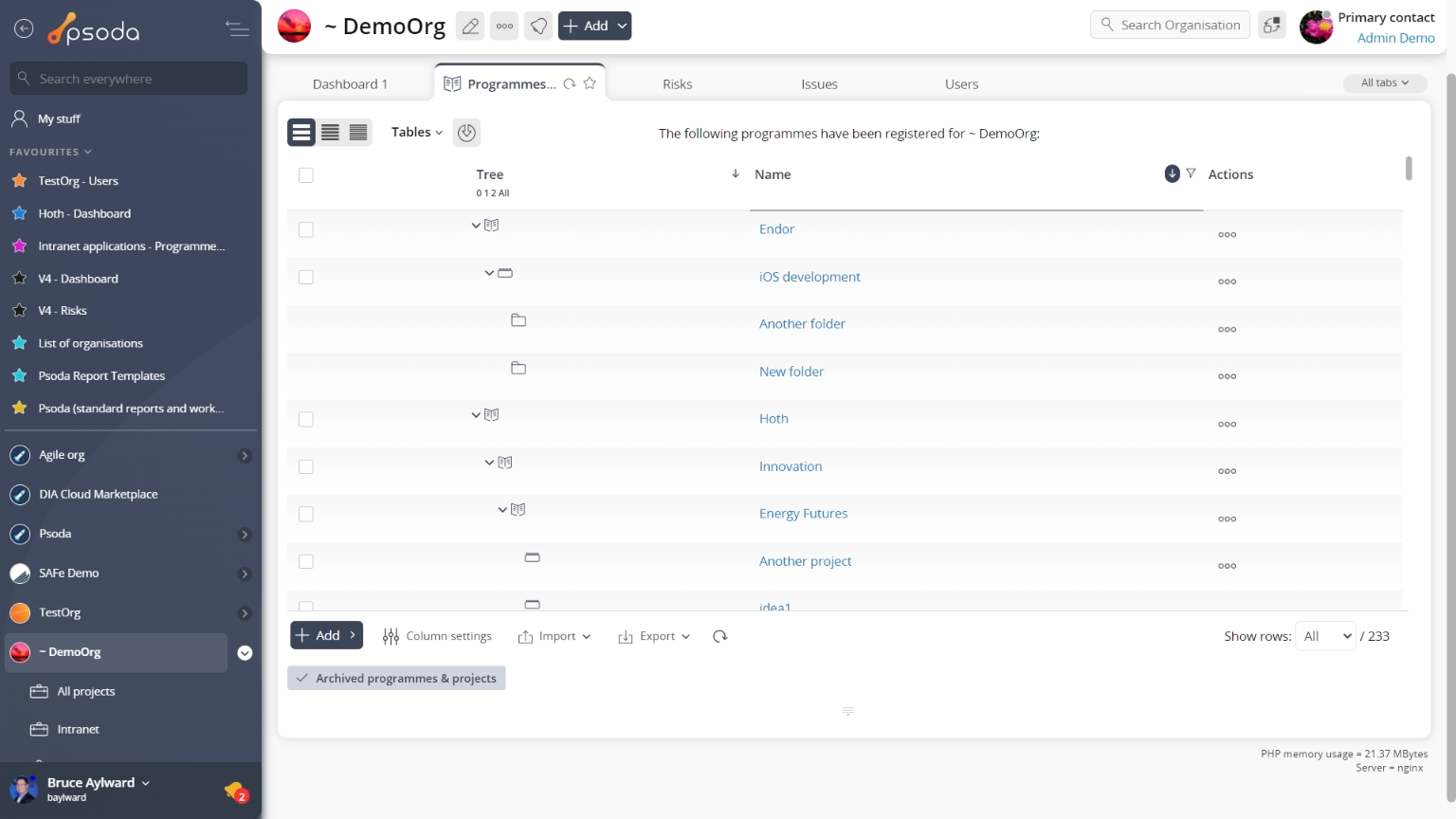Tick the checkbox for the Endor row
The image size is (1456, 819).
coord(305,229)
